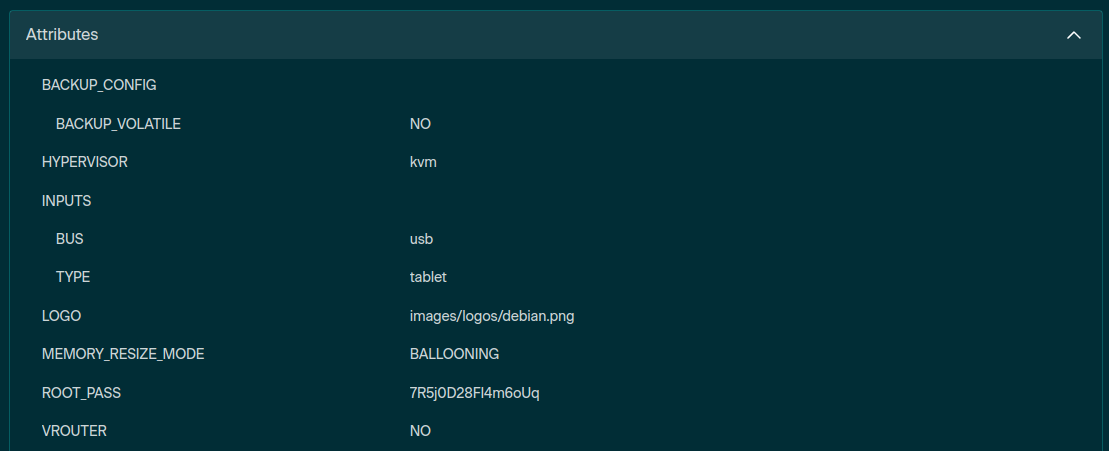
Task: Select the HYPERVISOR attribute name
Action: [85, 162]
